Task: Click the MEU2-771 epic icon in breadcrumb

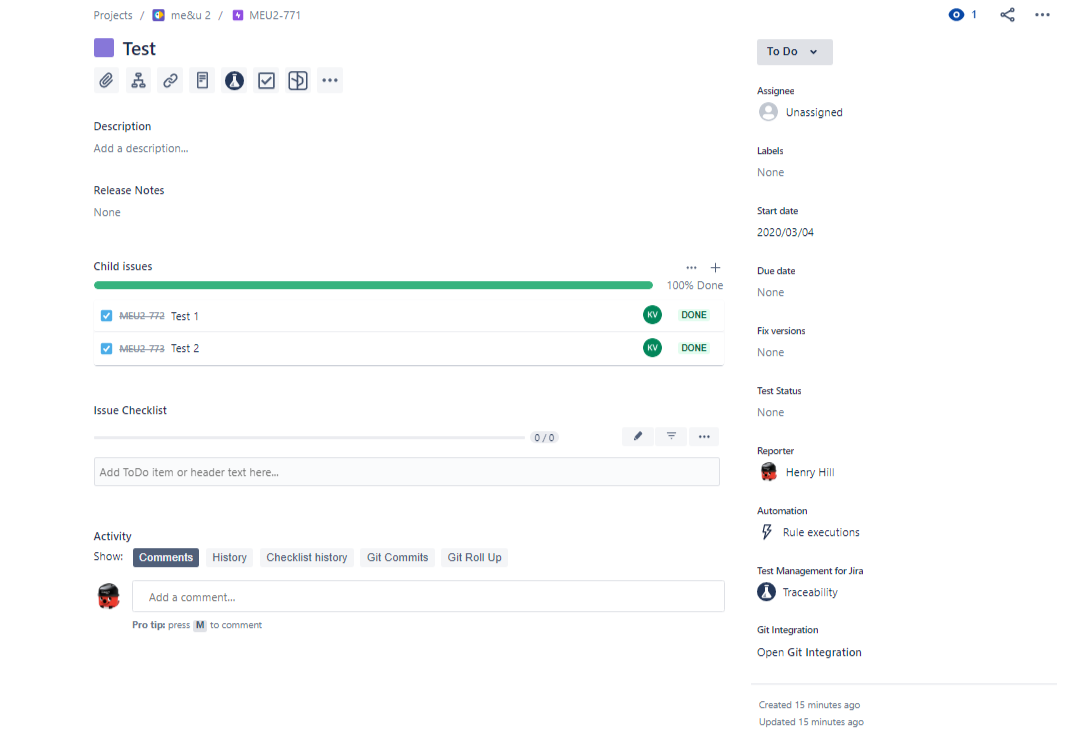Action: coord(238,15)
